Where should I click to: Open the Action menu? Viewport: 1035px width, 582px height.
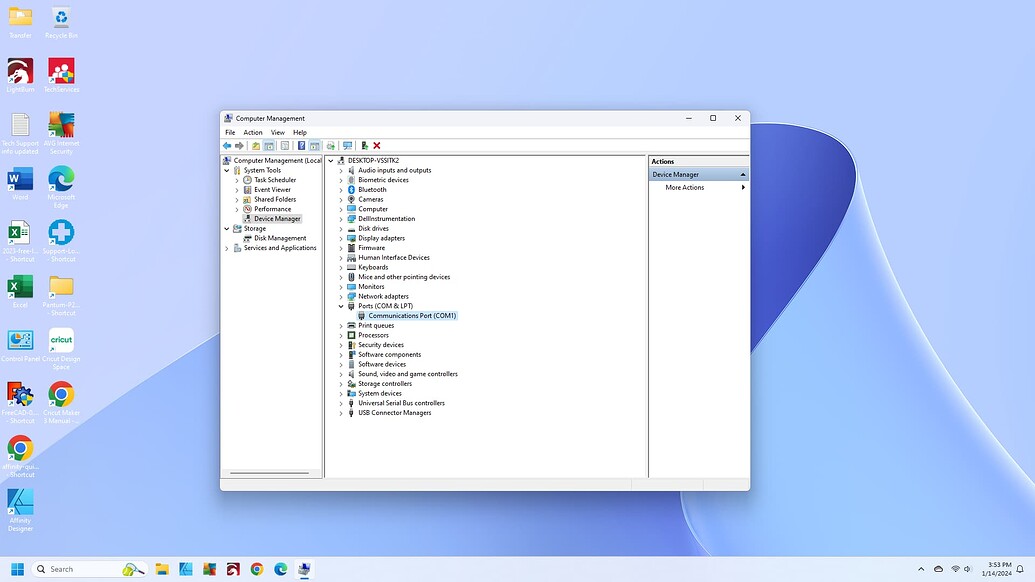point(252,131)
